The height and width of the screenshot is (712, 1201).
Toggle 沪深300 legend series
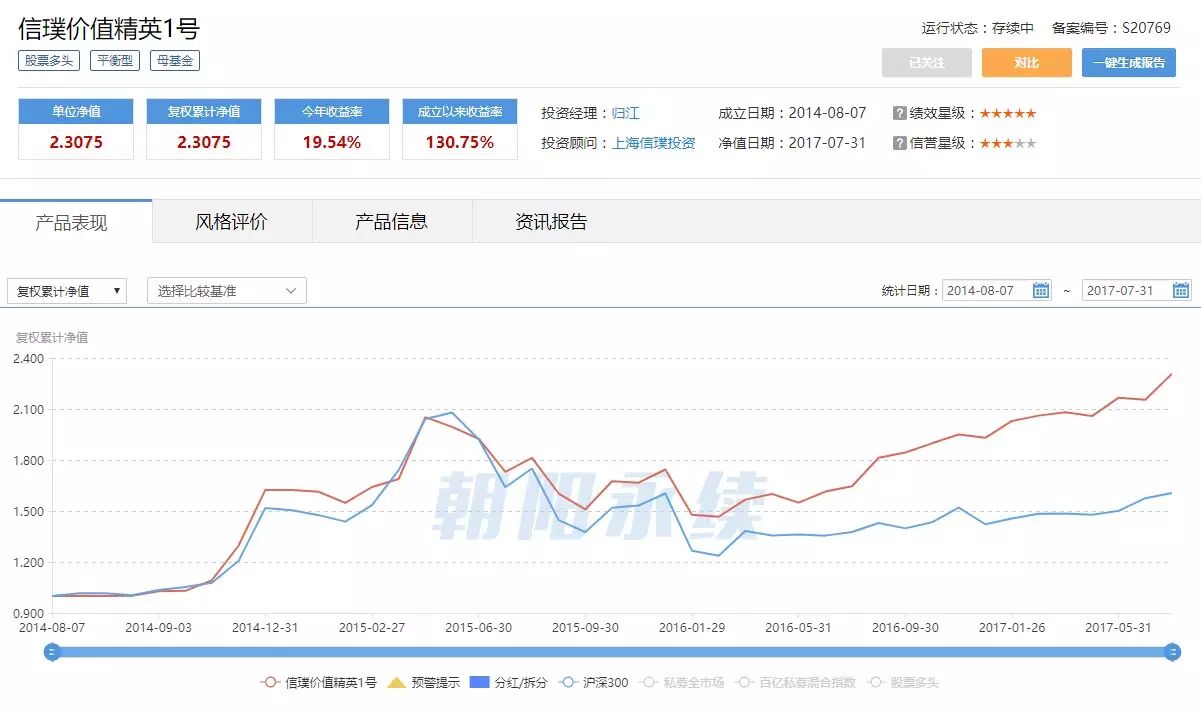coord(594,682)
